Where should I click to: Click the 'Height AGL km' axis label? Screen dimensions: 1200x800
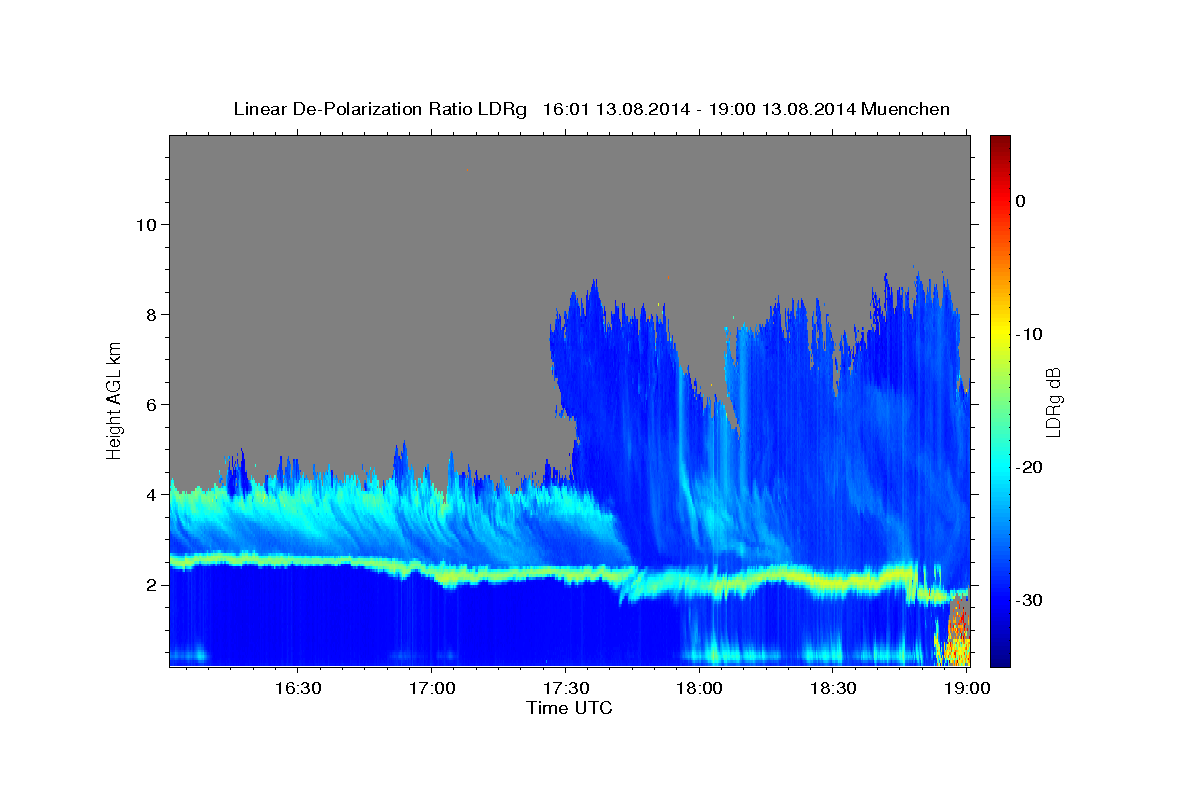point(115,400)
